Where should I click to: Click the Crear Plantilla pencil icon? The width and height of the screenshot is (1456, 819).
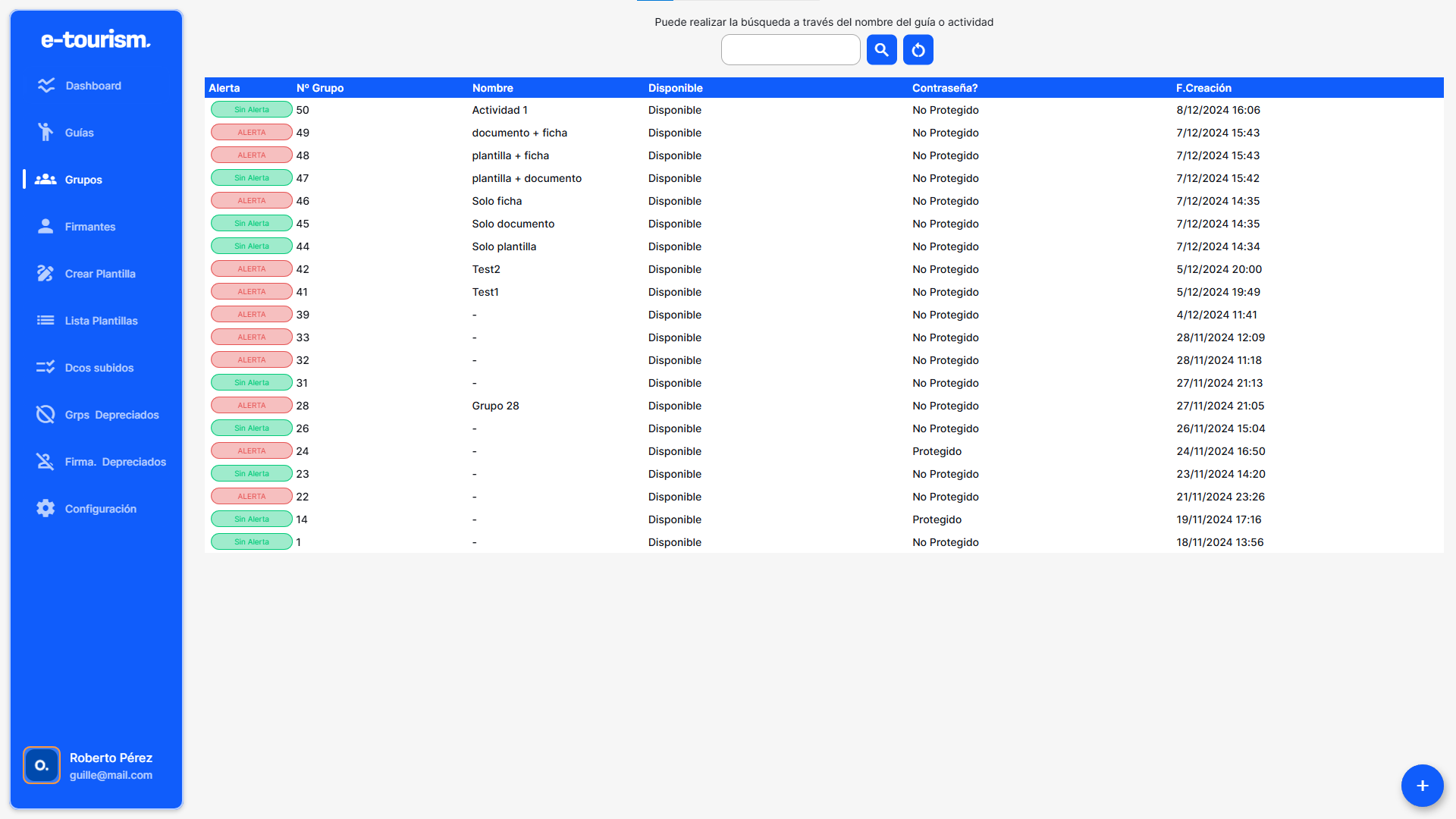[45, 273]
